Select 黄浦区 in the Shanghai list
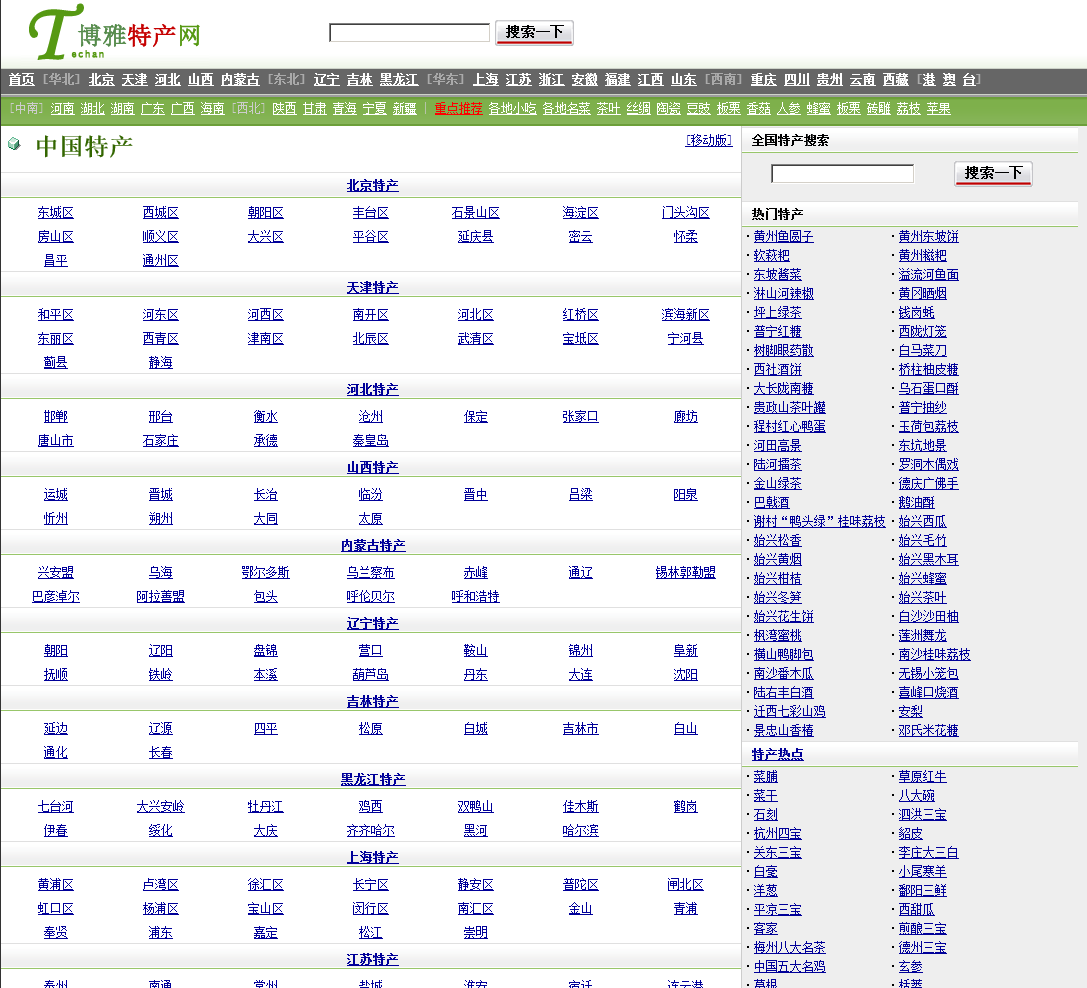1087x988 pixels. [x=55, y=885]
